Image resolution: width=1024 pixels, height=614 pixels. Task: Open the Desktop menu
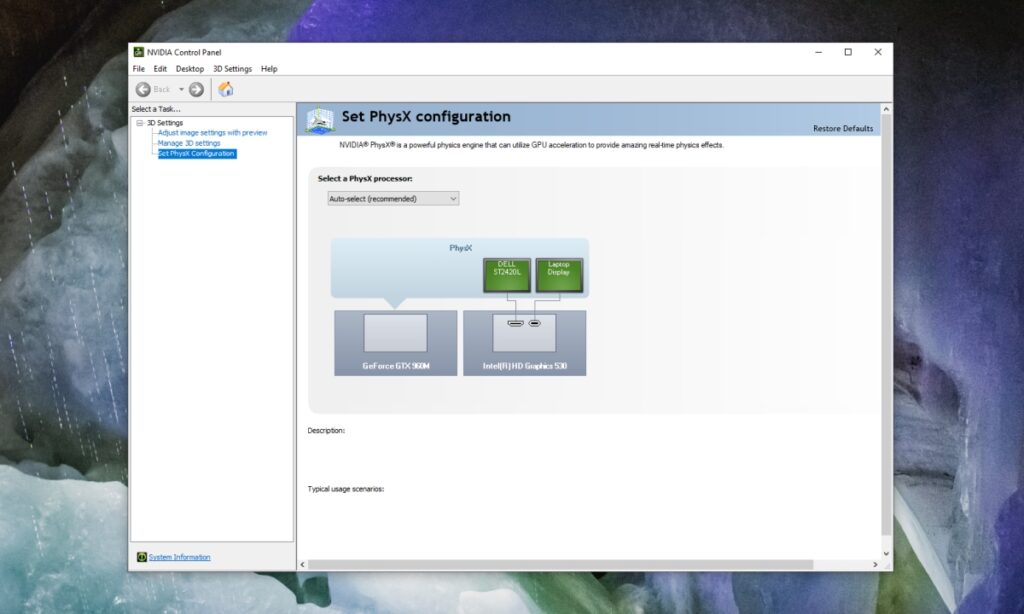(189, 68)
